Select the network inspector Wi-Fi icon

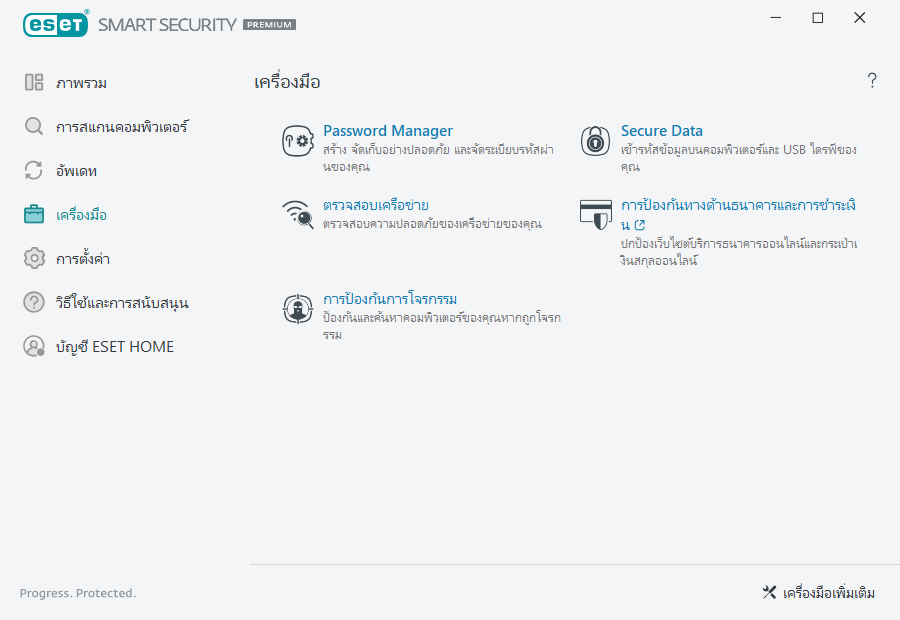click(296, 215)
